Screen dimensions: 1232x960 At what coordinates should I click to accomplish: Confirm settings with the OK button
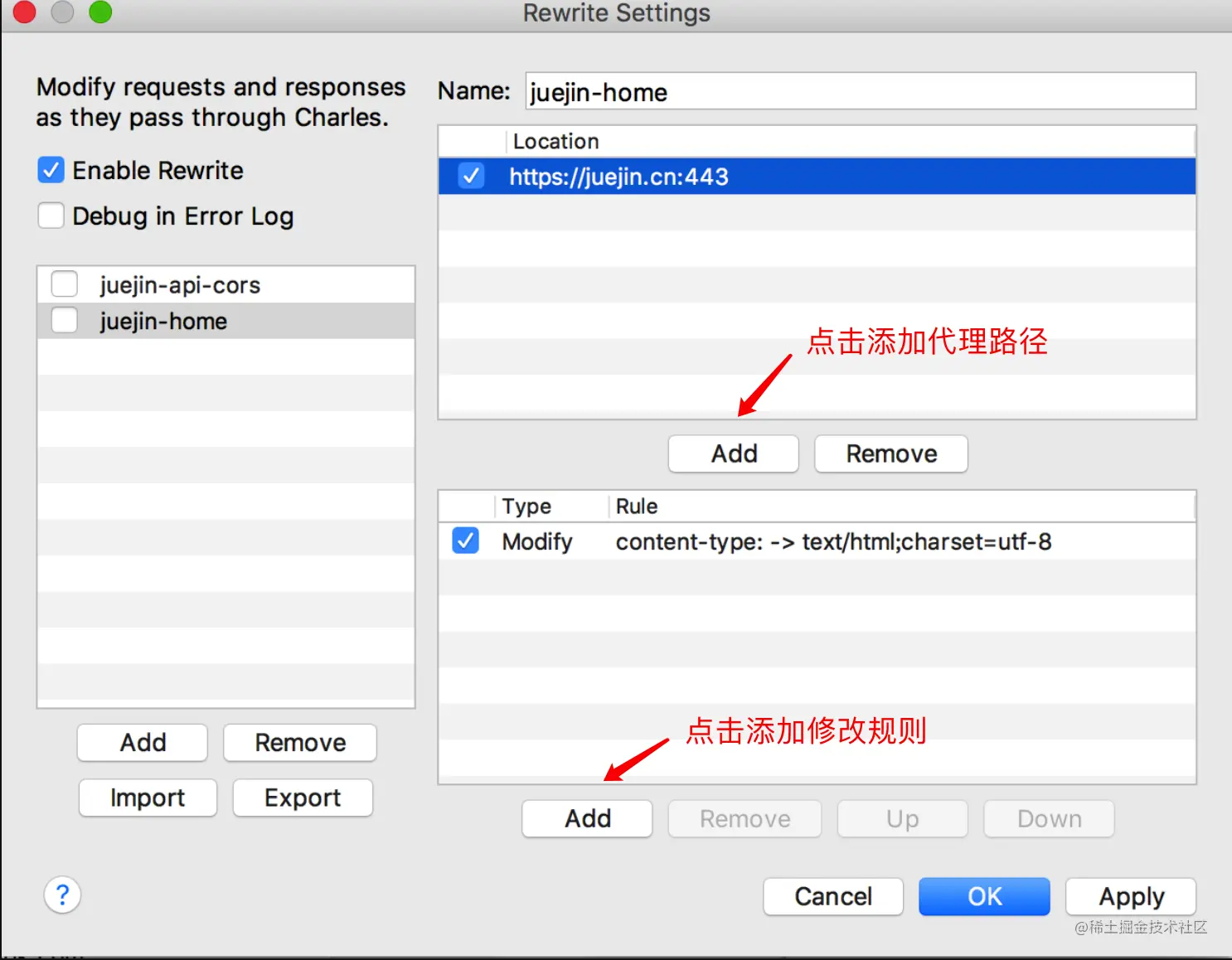point(984,896)
